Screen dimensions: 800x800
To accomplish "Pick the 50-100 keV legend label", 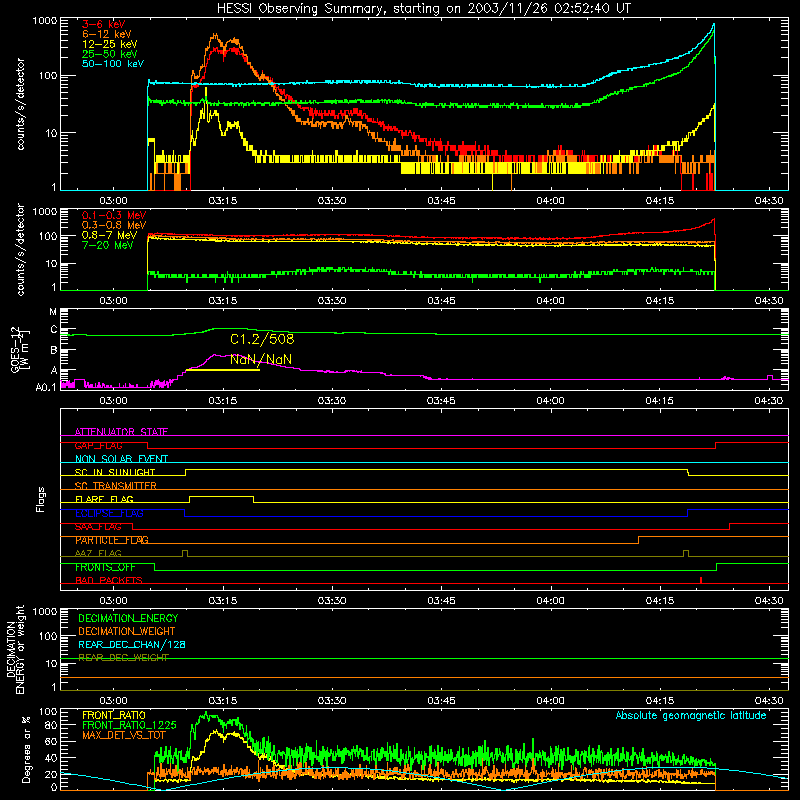I will (113, 64).
